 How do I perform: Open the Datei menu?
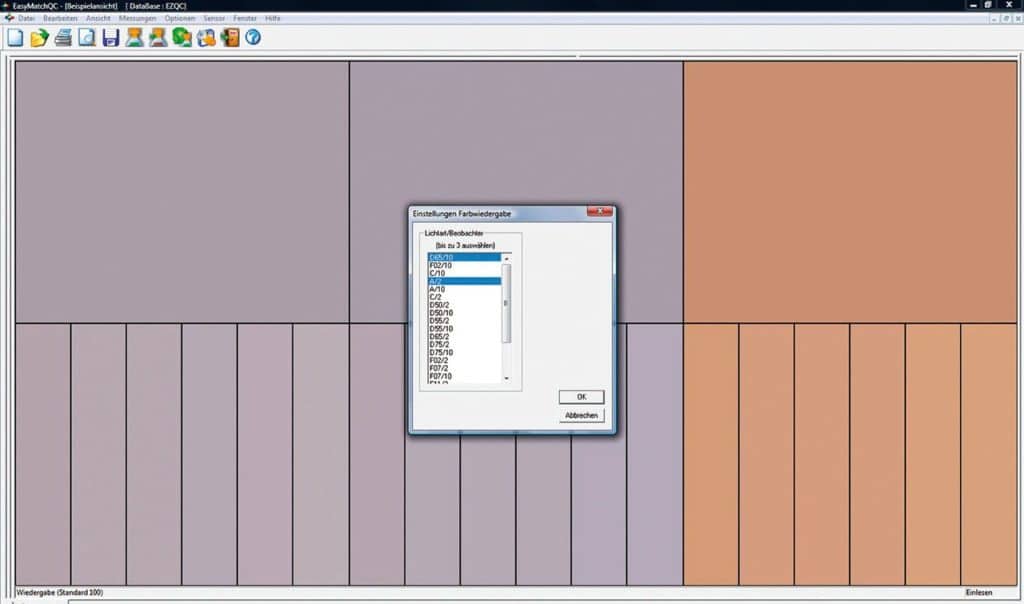coord(26,18)
